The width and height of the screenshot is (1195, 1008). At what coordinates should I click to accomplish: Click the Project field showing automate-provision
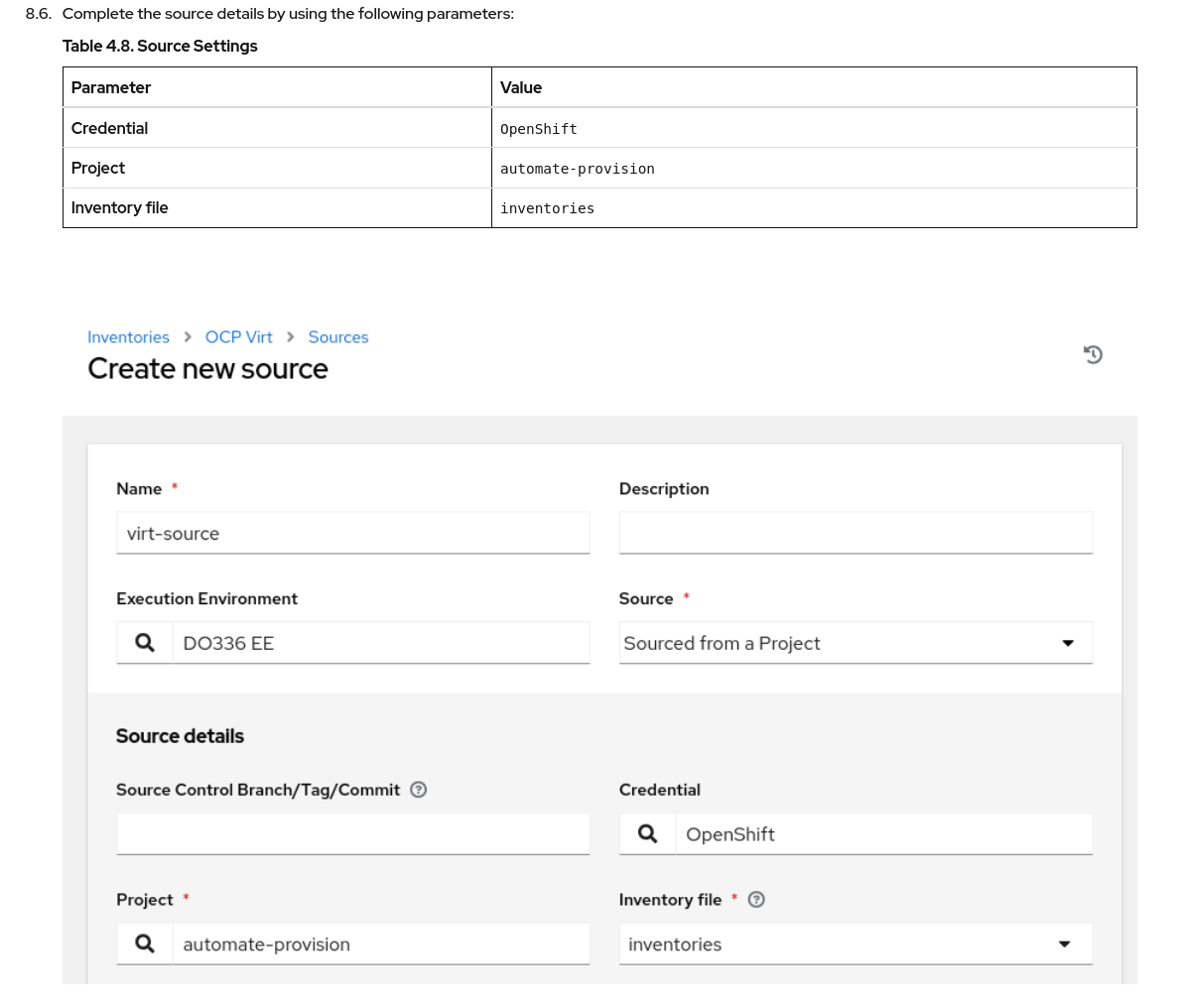380,945
